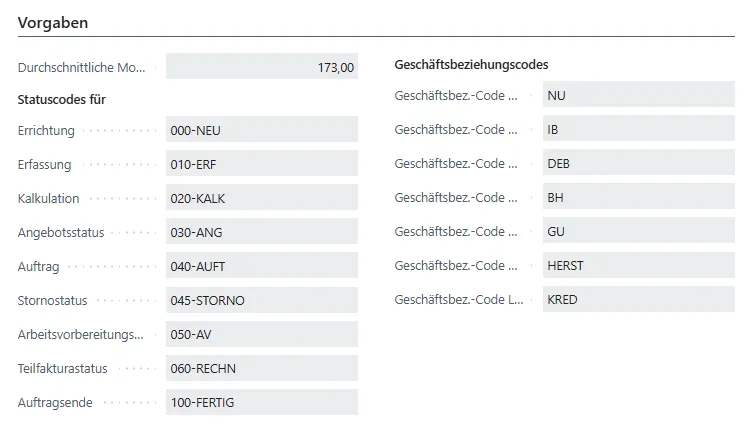Focus the Stornostatus field with 045-STORNO
This screenshot has width=750, height=437.
[262, 300]
